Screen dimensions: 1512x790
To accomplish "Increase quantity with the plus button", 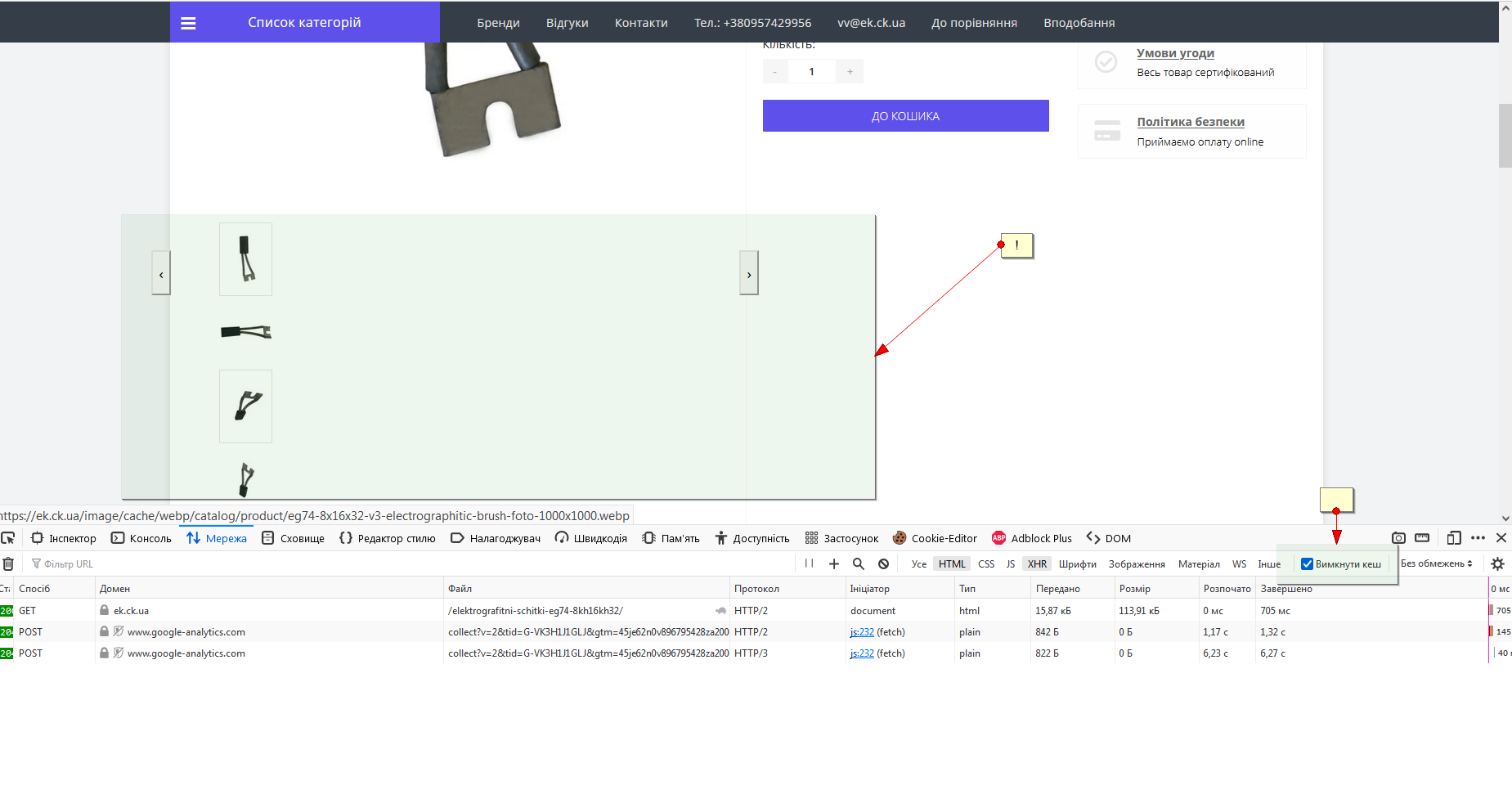I will (850, 71).
